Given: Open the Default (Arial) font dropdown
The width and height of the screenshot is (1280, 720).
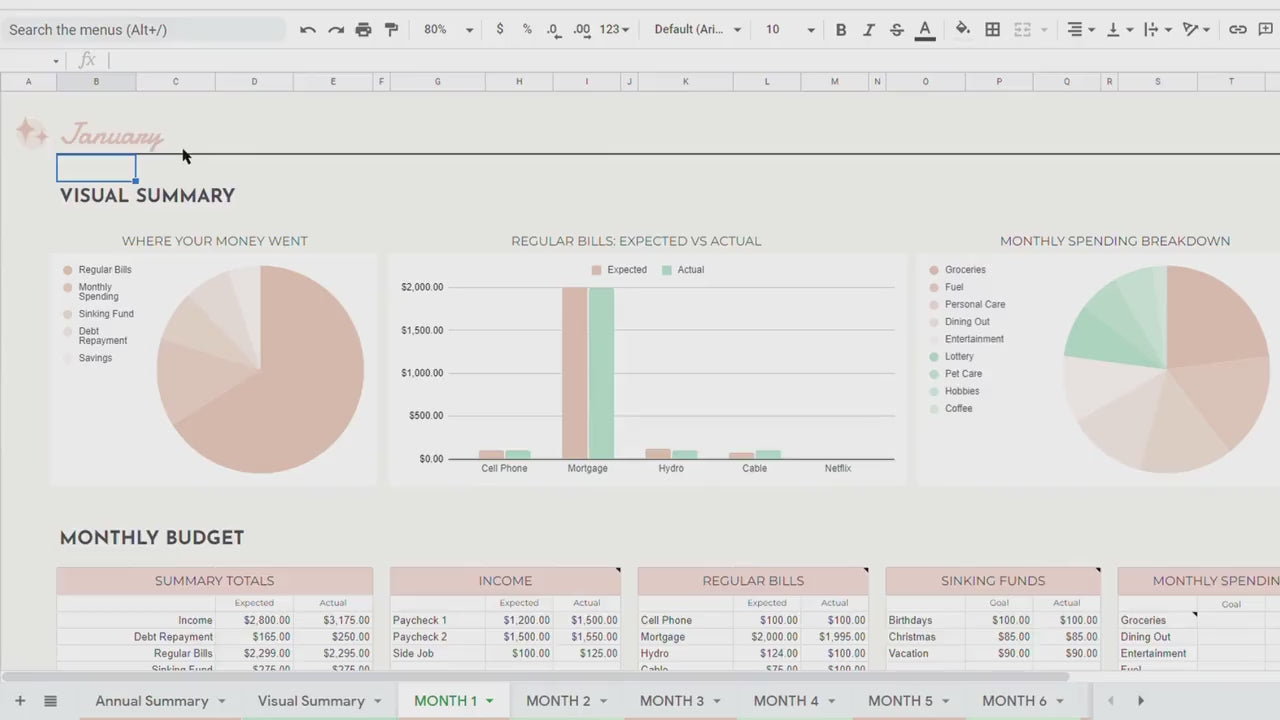Looking at the screenshot, I should click(697, 30).
